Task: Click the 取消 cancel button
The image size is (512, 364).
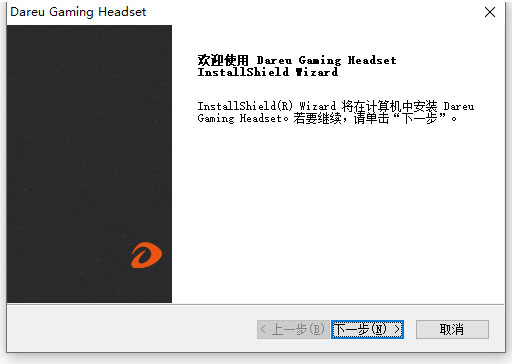Action: pos(452,329)
